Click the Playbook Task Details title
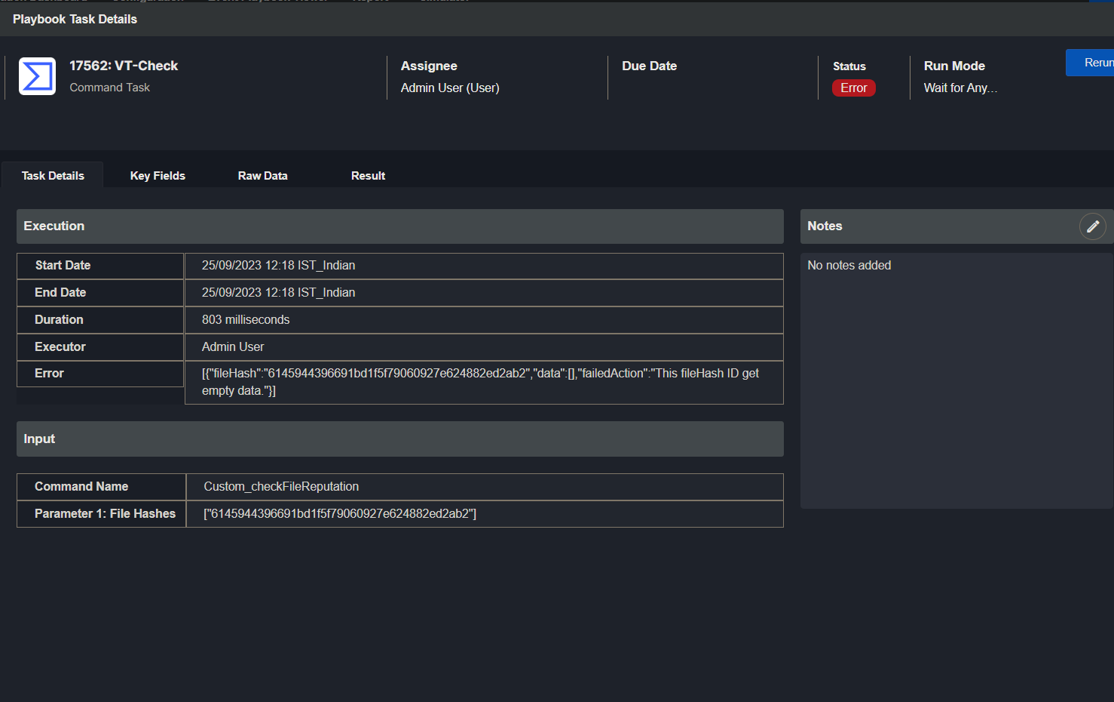The image size is (1114, 702). (x=75, y=19)
